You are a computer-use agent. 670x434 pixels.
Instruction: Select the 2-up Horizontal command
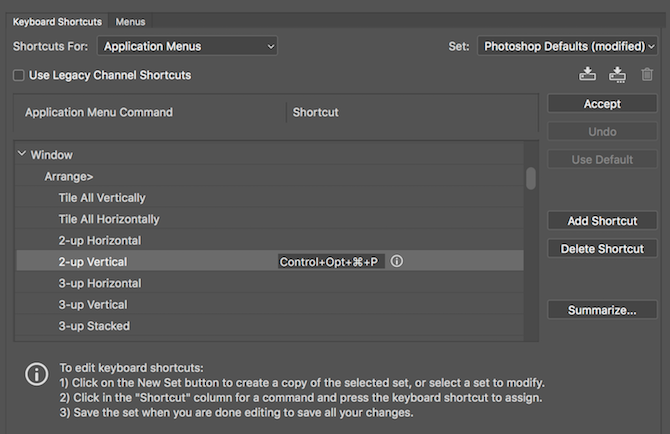(99, 241)
